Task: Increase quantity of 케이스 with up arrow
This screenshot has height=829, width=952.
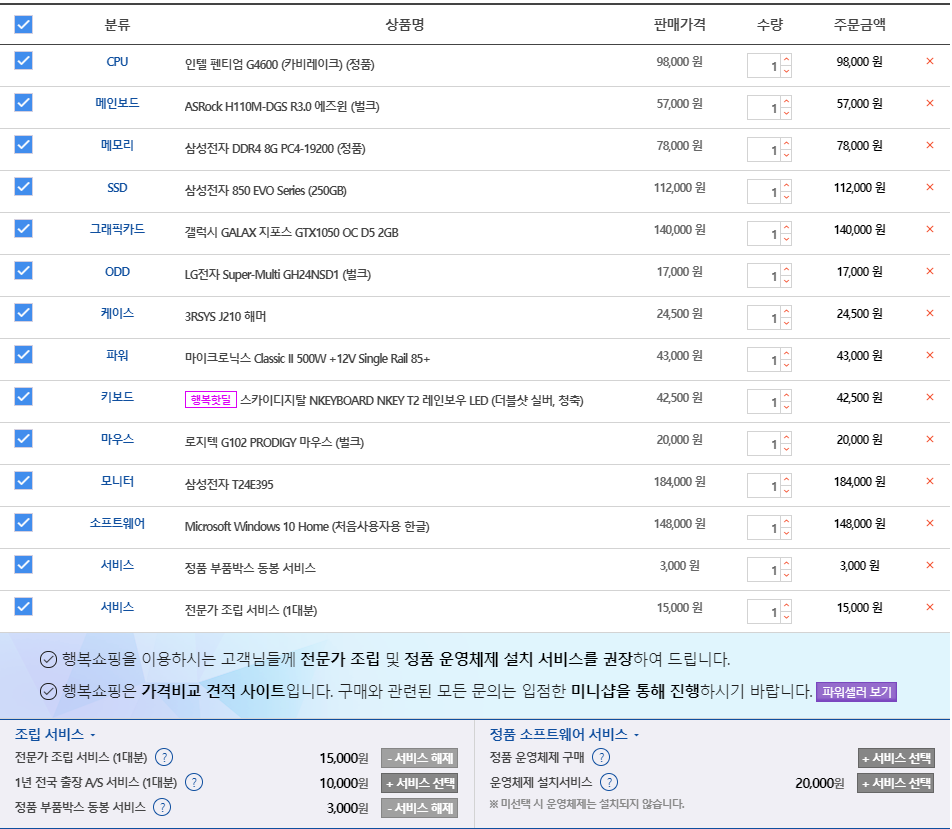Action: pyautogui.click(x=786, y=312)
